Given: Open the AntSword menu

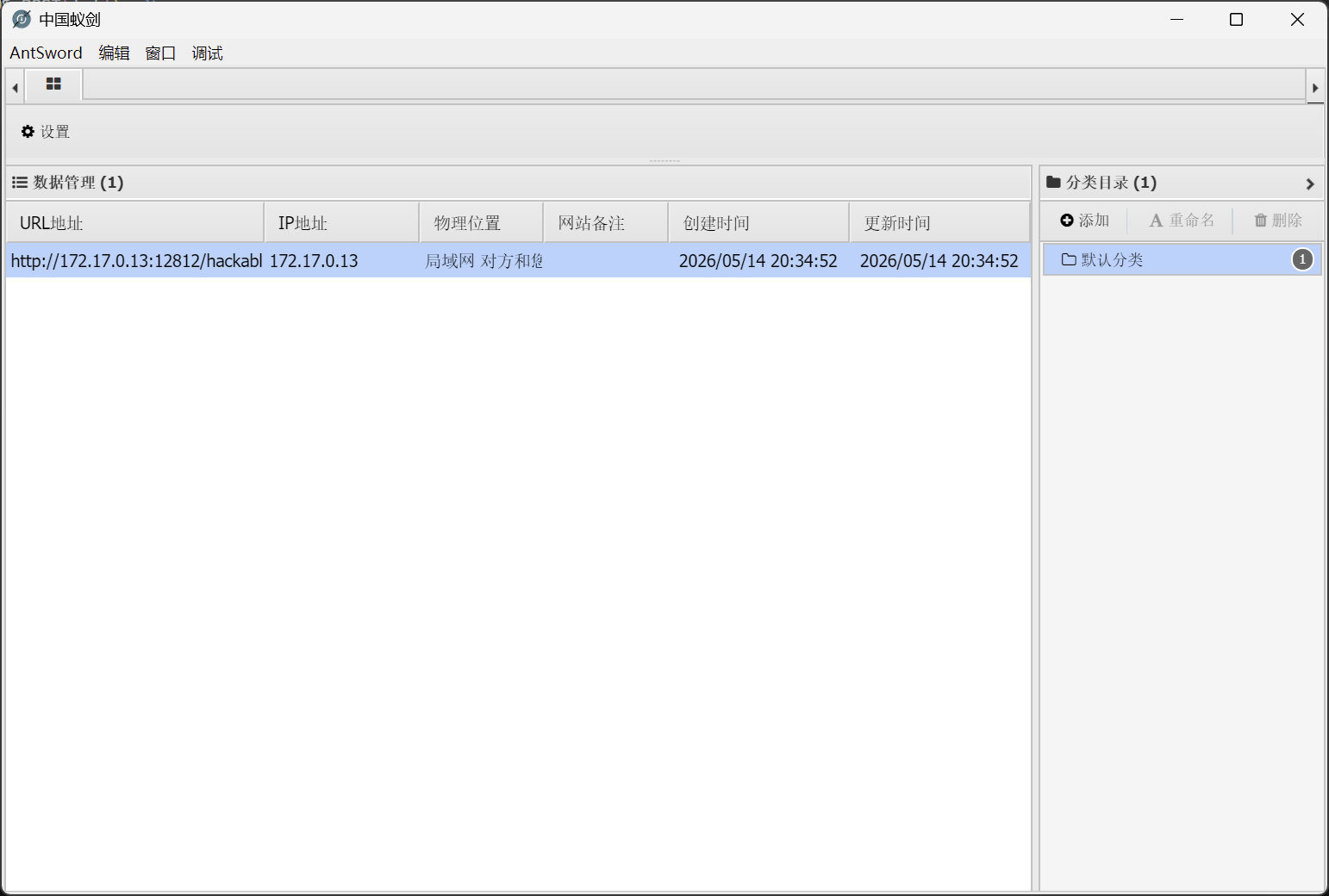Looking at the screenshot, I should click(46, 53).
